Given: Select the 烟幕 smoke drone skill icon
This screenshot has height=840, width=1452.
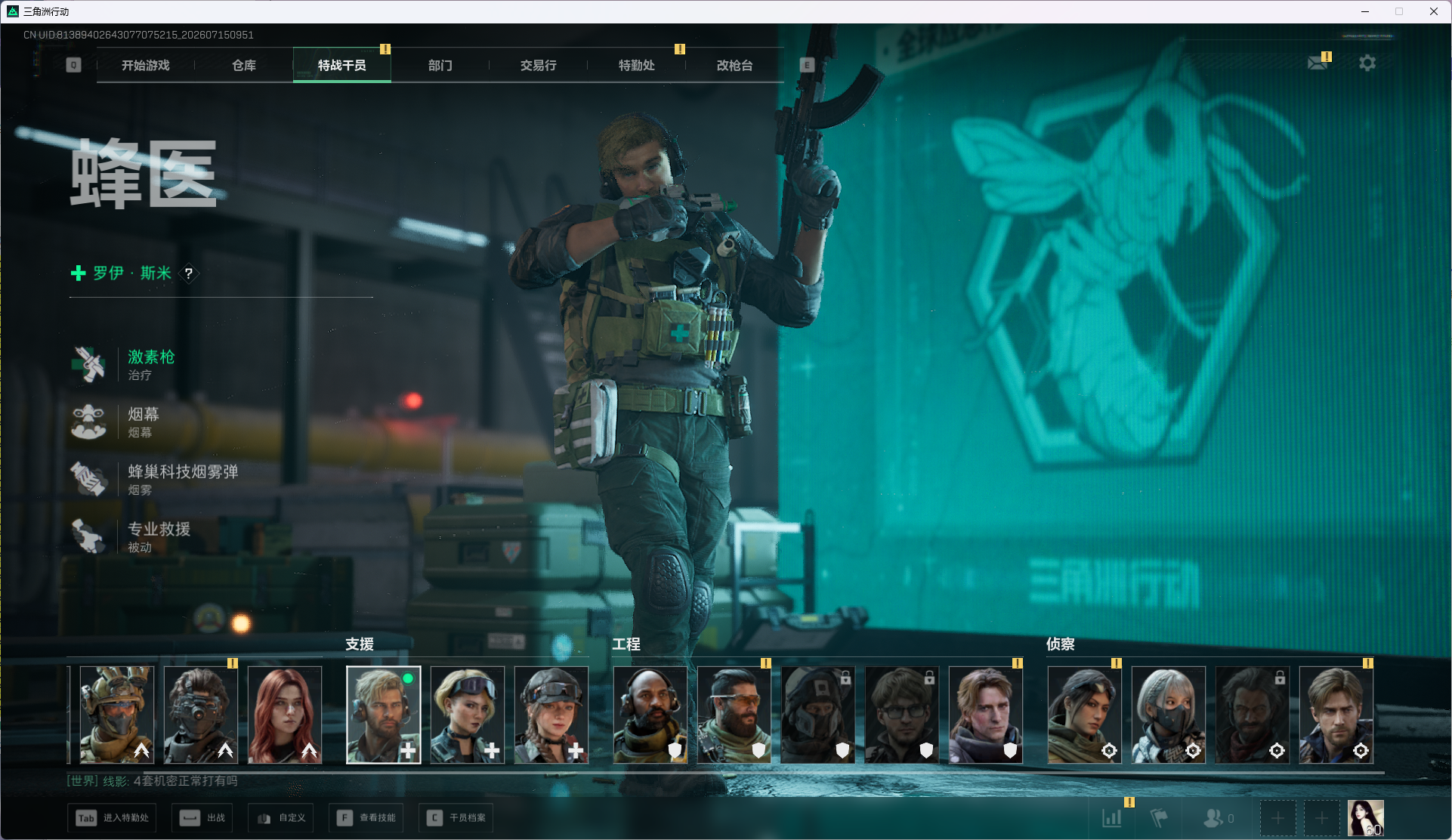Looking at the screenshot, I should coord(88,422).
